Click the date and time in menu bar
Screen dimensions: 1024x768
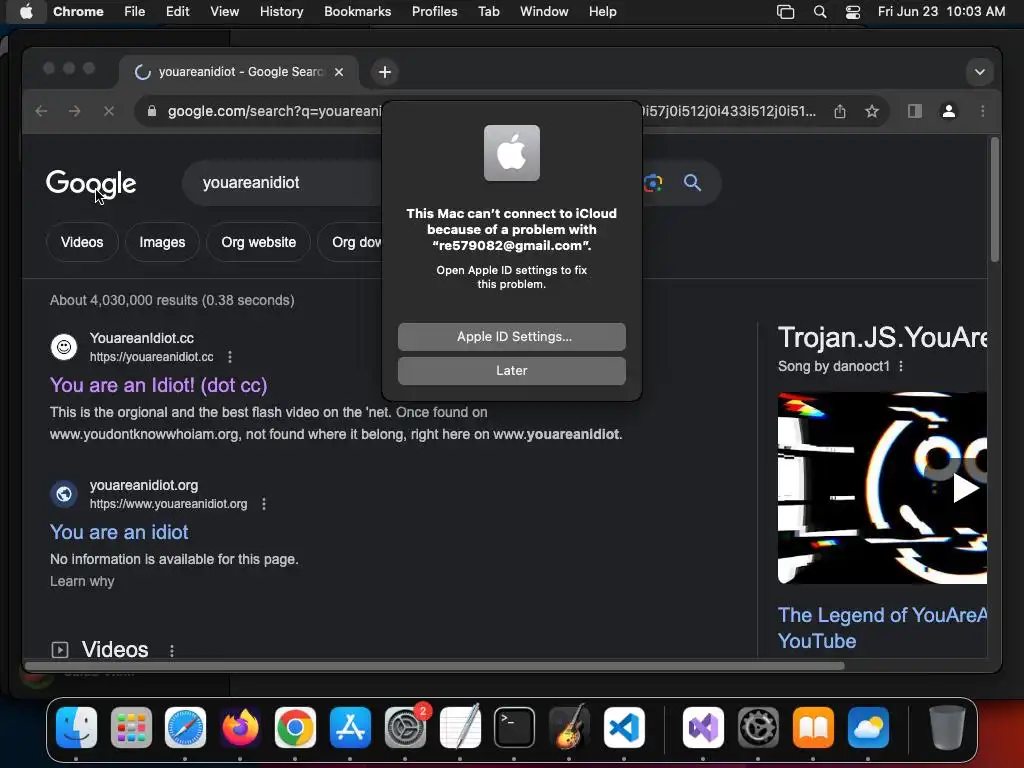941,12
